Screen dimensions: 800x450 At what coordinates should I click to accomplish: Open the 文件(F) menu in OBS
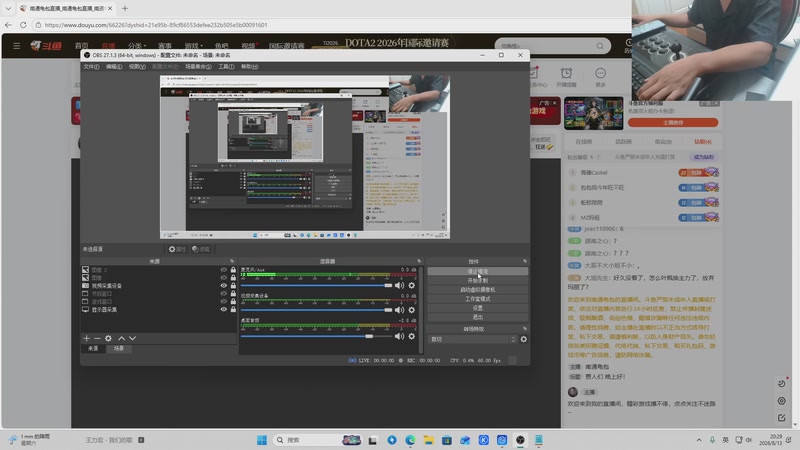point(91,66)
